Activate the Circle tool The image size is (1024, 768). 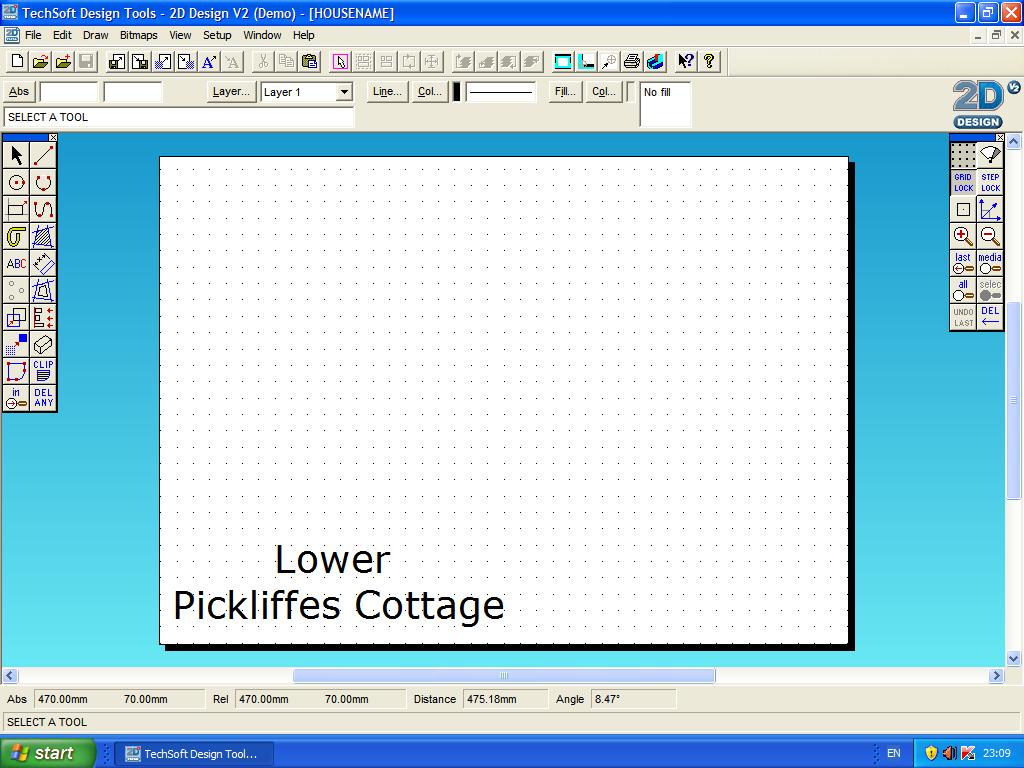15,182
